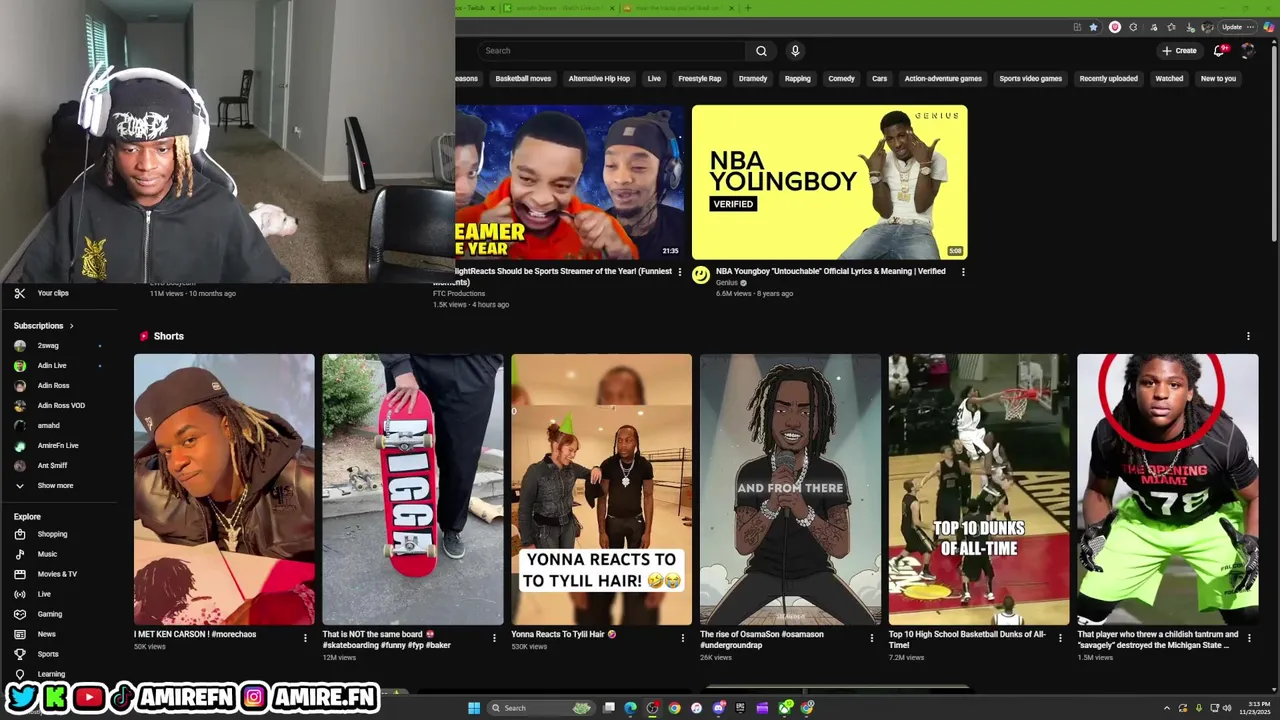Open Google Chrome from taskbar
Viewport: 1280px width, 720px height.
(675, 708)
